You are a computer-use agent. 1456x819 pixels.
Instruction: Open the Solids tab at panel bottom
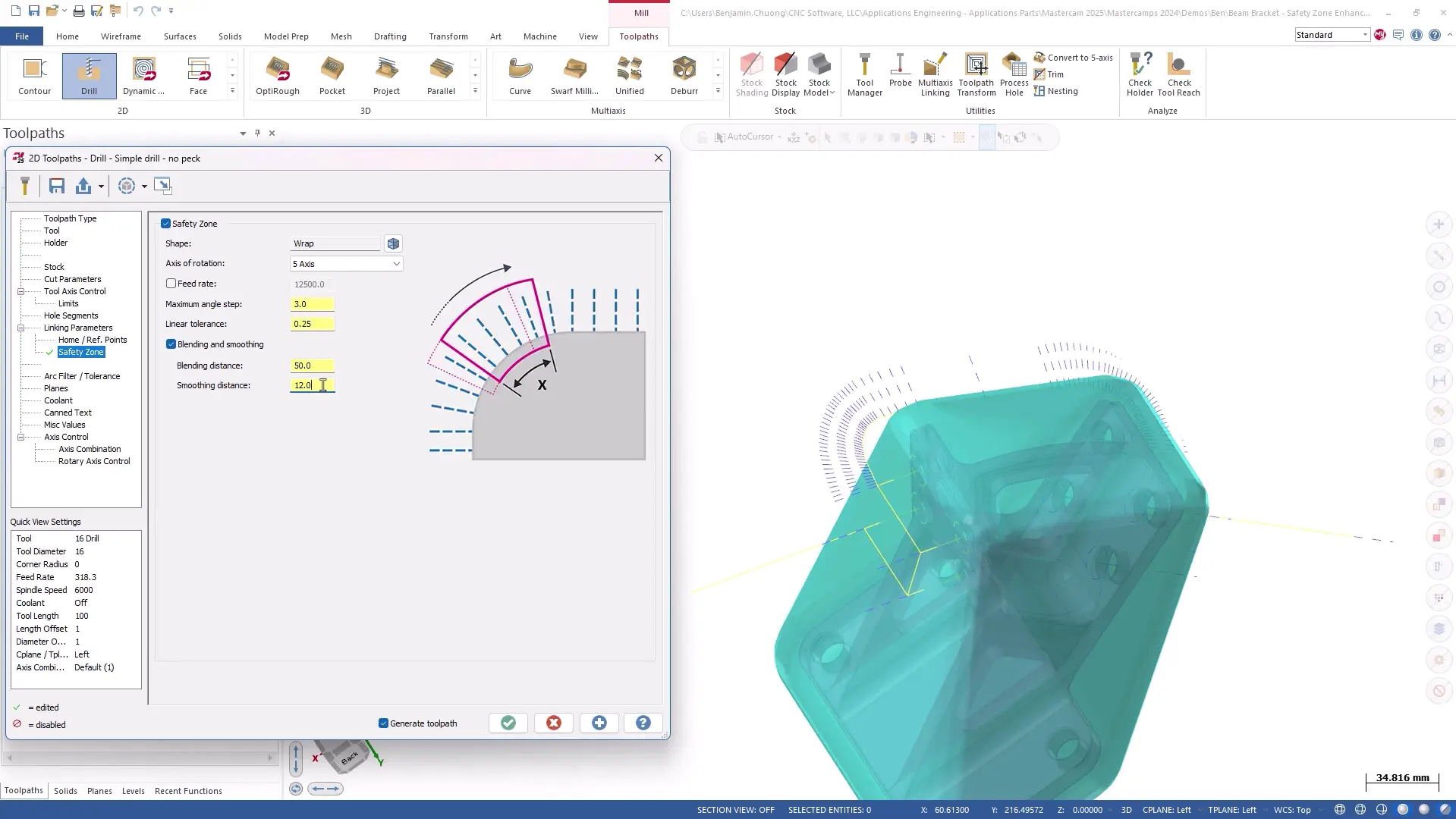click(65, 791)
